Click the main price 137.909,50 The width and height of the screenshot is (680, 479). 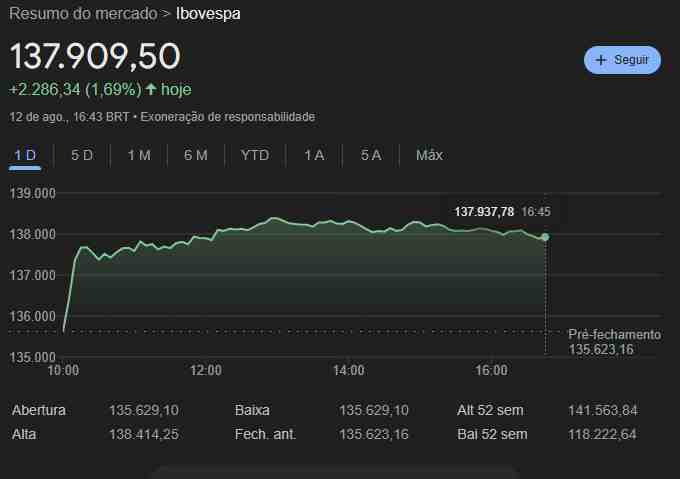[95, 56]
